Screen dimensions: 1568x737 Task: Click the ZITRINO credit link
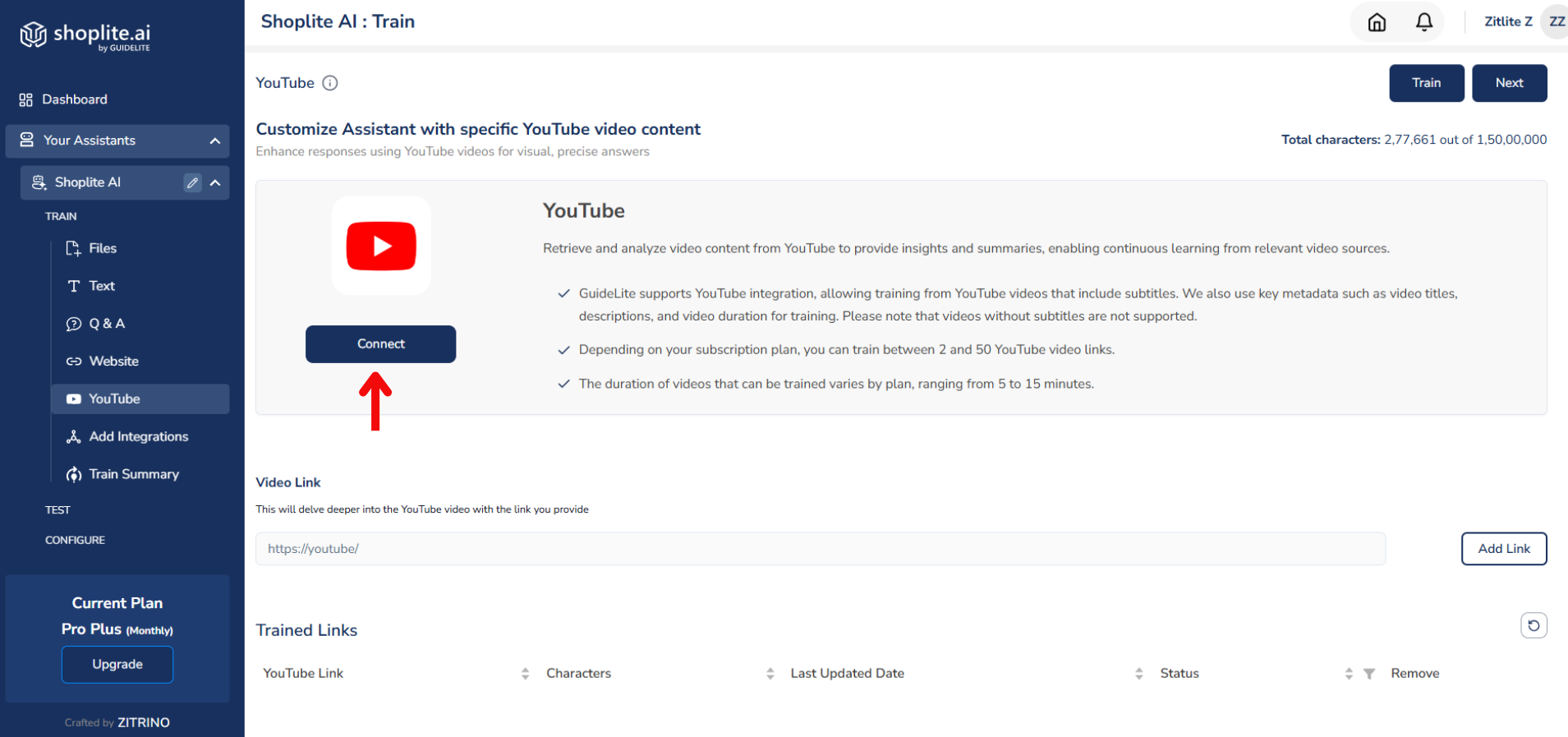(x=144, y=723)
